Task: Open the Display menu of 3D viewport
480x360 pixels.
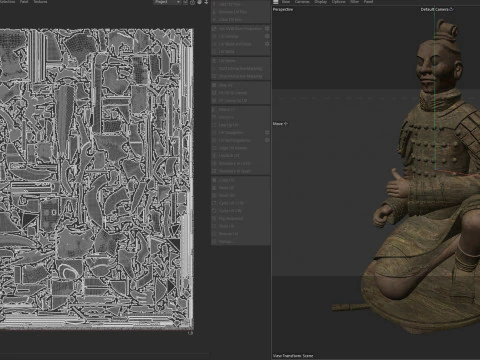Action: [321, 2]
